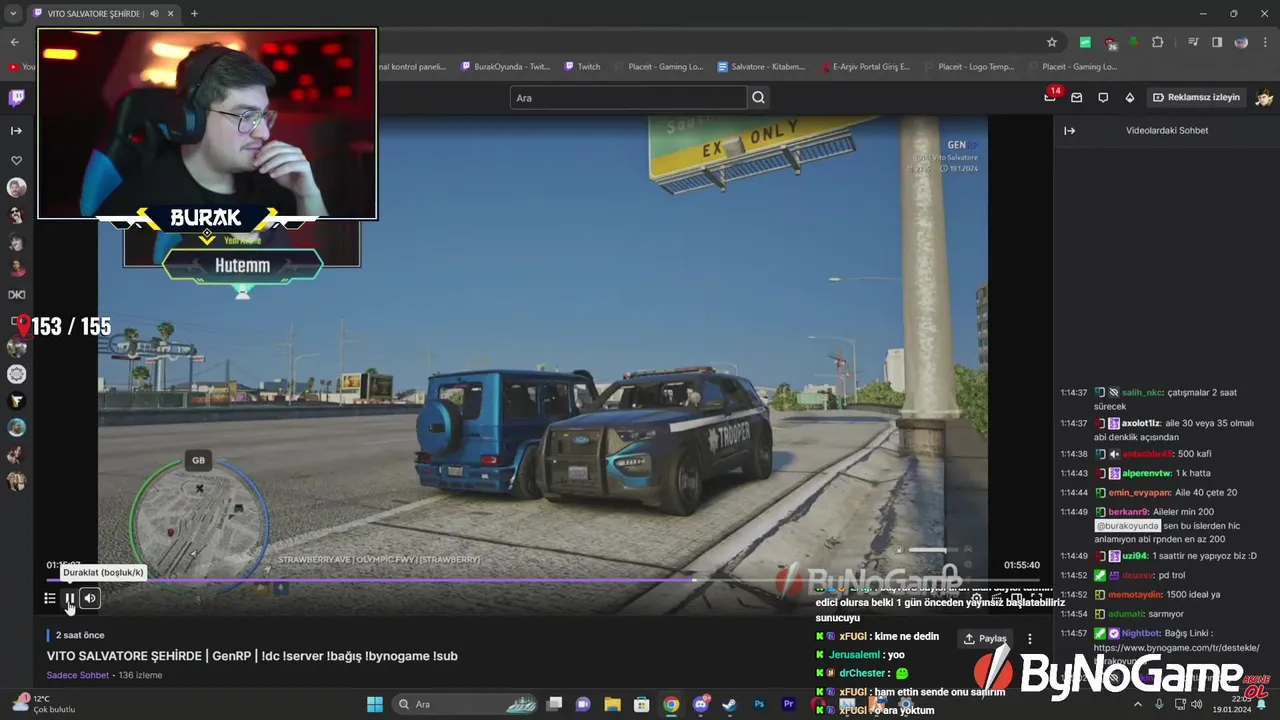Open the Twitch bookmark in bookmarks bar
This screenshot has width=1280, height=720.
(582, 67)
